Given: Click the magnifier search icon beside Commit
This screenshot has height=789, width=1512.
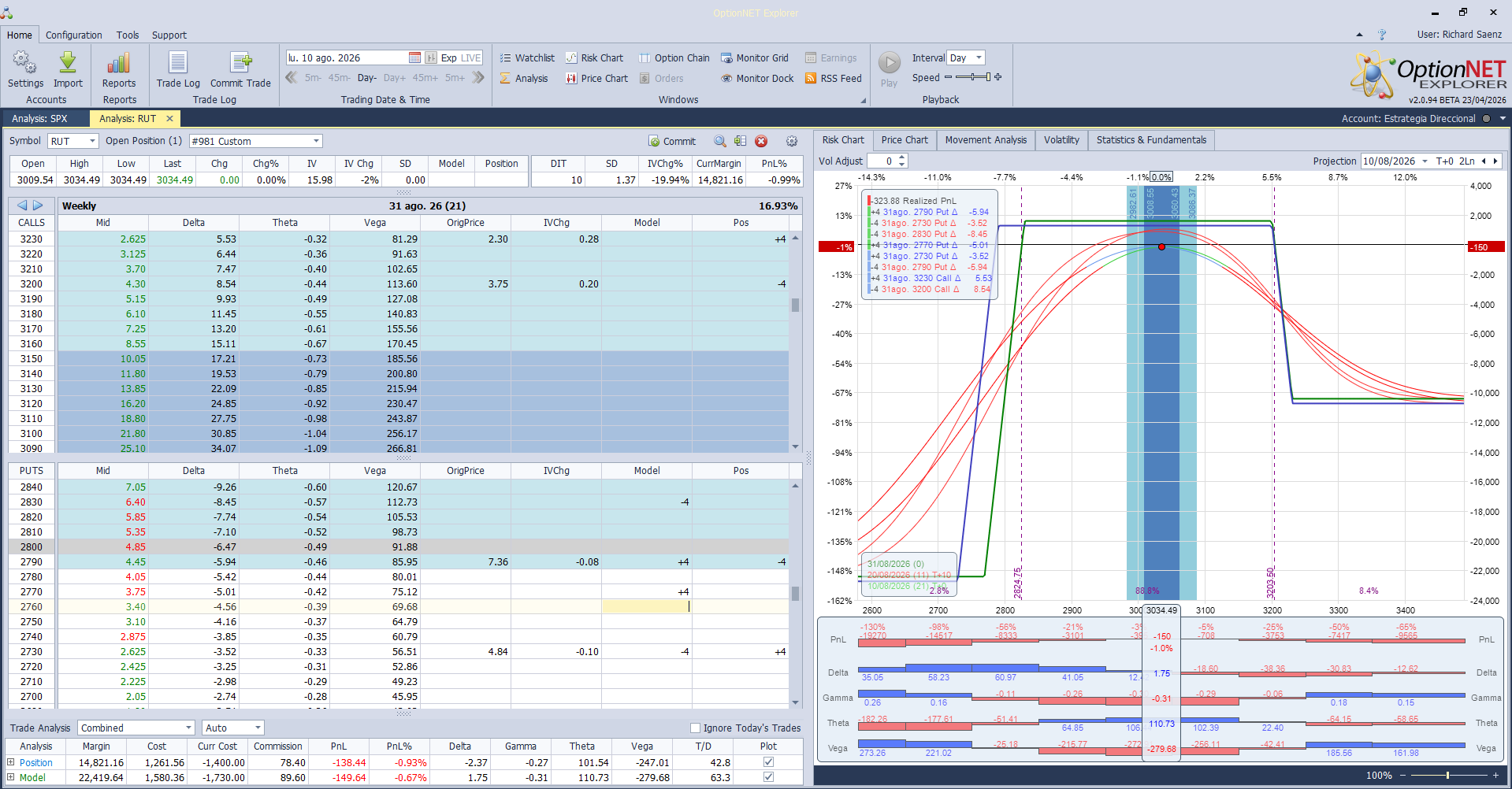Looking at the screenshot, I should (720, 141).
